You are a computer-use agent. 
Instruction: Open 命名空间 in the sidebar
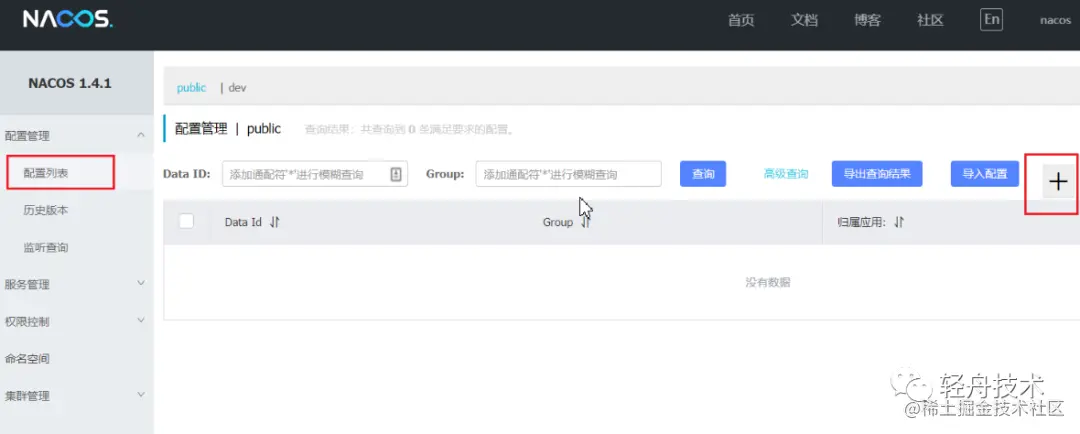(x=27, y=359)
